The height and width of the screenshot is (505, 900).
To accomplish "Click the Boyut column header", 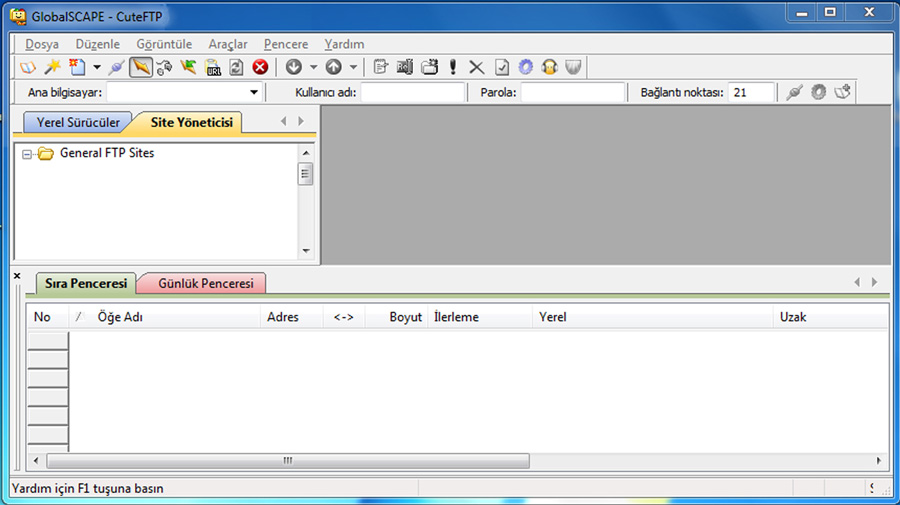I will [397, 317].
